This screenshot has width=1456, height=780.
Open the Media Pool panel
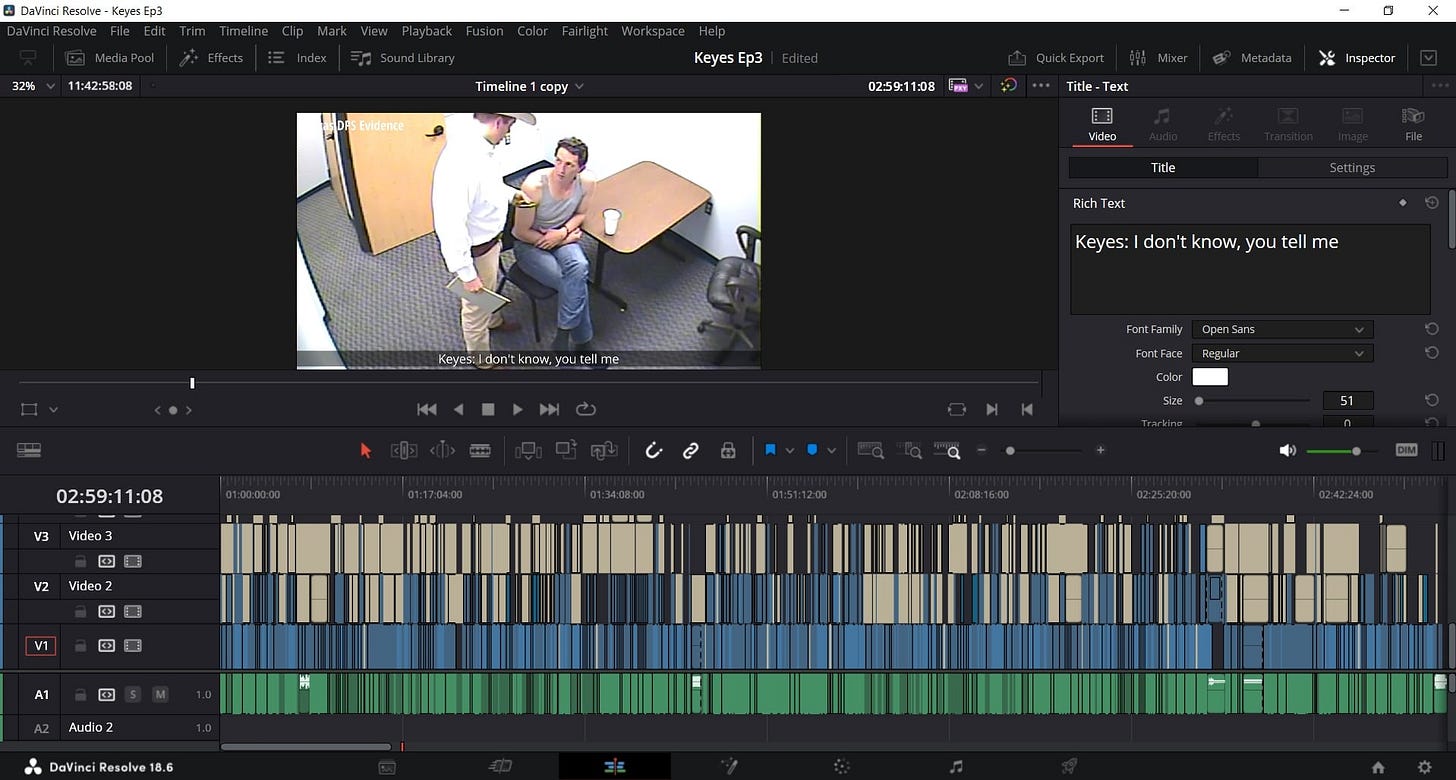[x=110, y=58]
